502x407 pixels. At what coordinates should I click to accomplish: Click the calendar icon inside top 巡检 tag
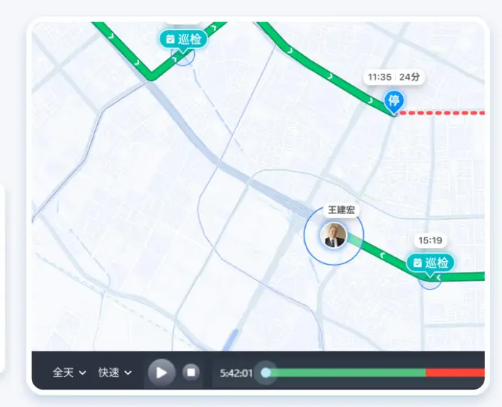point(170,39)
